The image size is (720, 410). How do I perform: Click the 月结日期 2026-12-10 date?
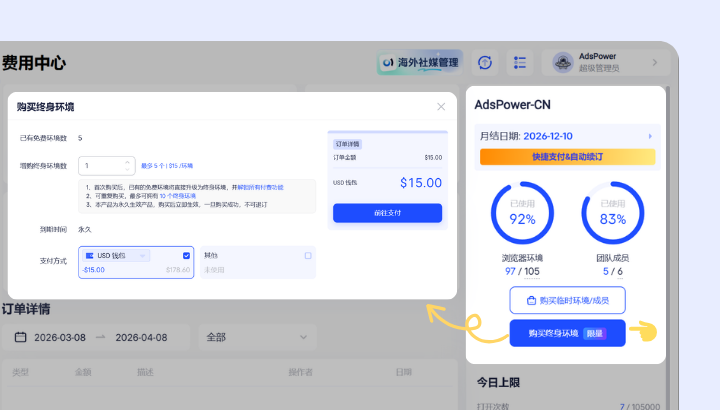548,136
